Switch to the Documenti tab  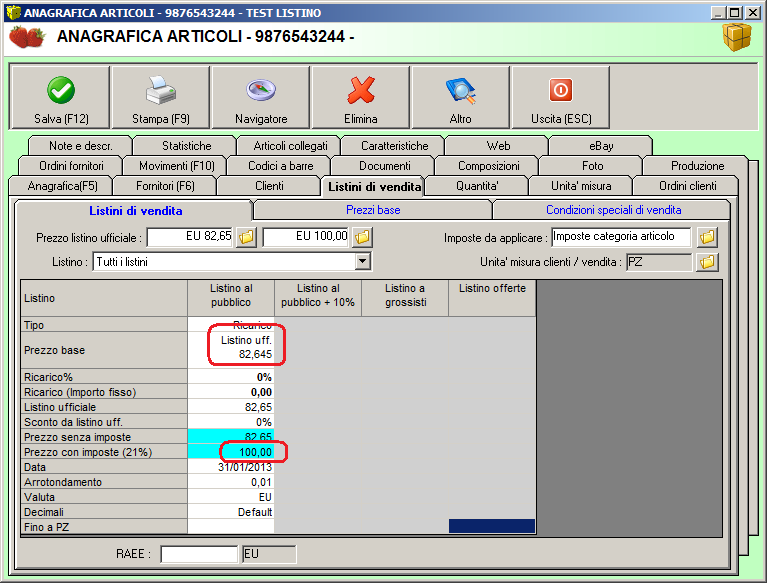point(384,166)
